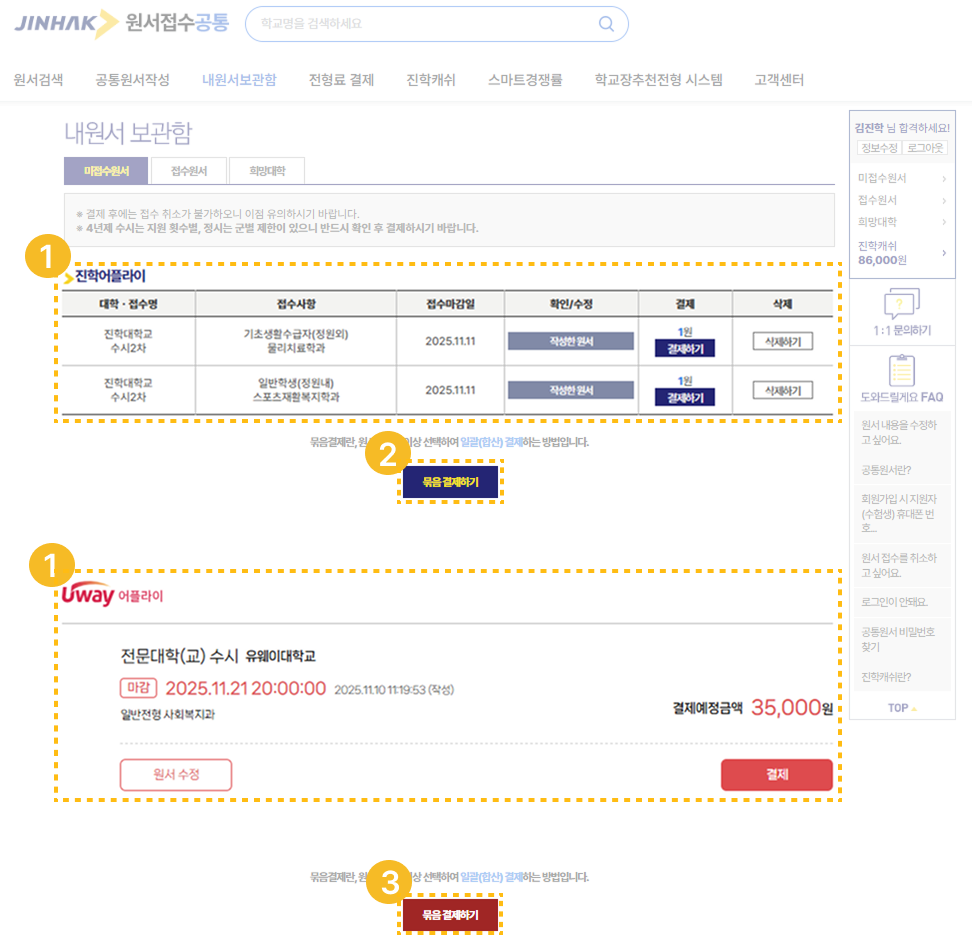Click the JINHAK logo
This screenshot has height=942, width=972.
point(57,24)
